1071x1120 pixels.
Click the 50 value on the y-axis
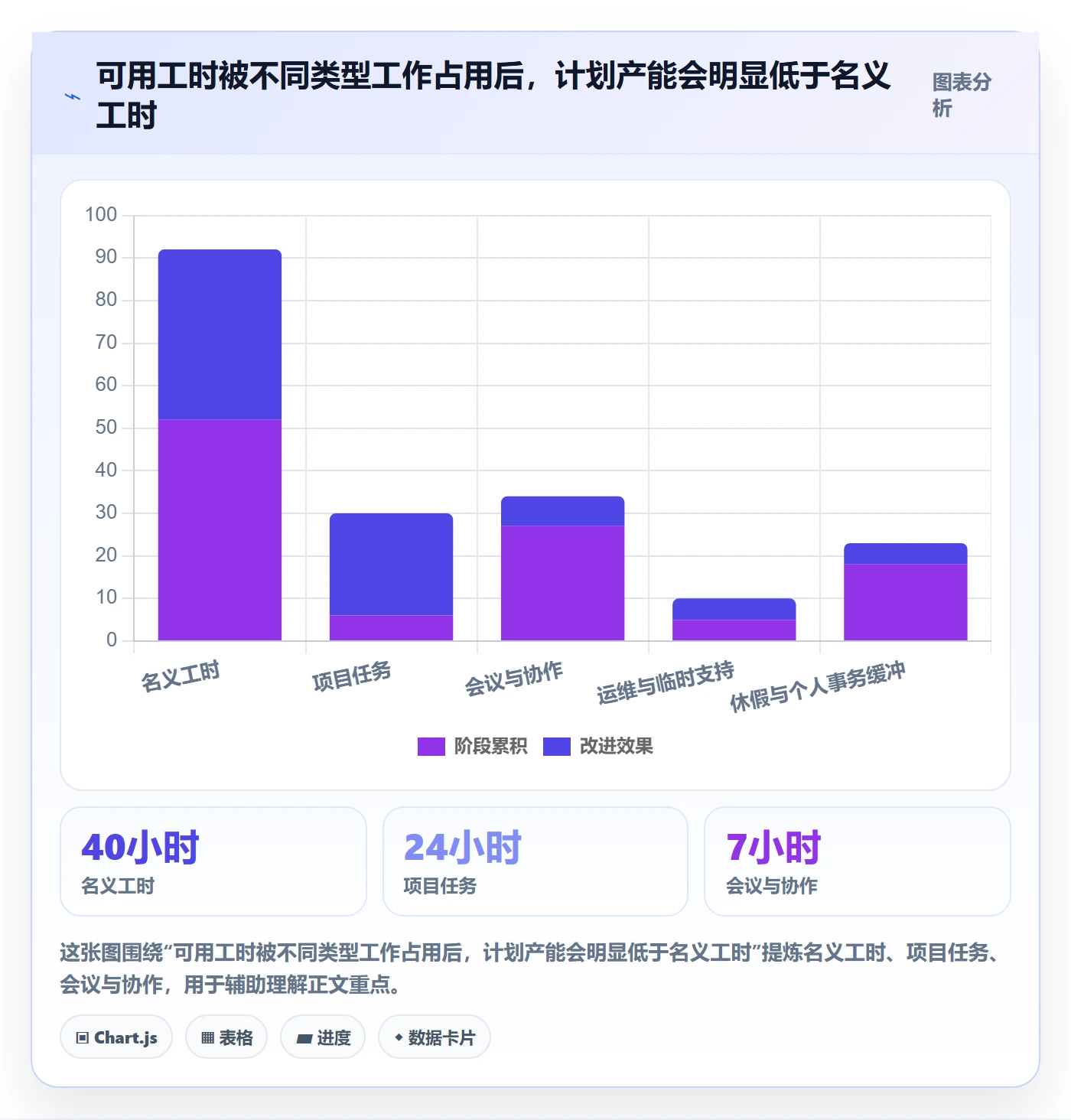[106, 428]
